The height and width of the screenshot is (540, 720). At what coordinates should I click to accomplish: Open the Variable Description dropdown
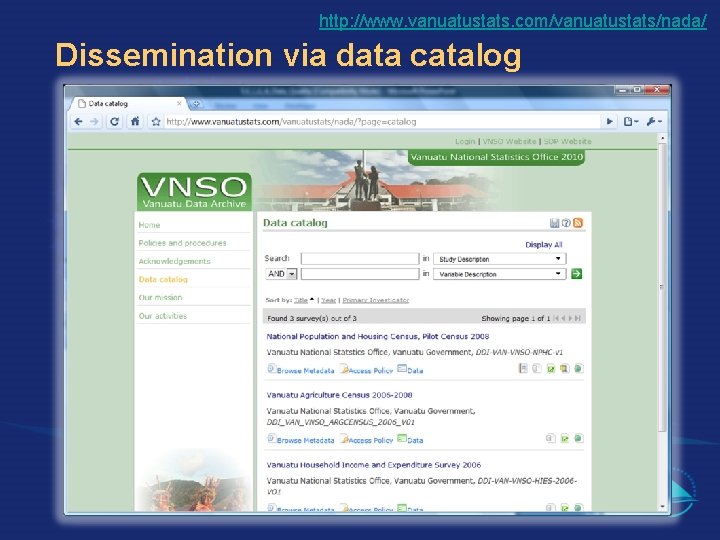click(500, 274)
